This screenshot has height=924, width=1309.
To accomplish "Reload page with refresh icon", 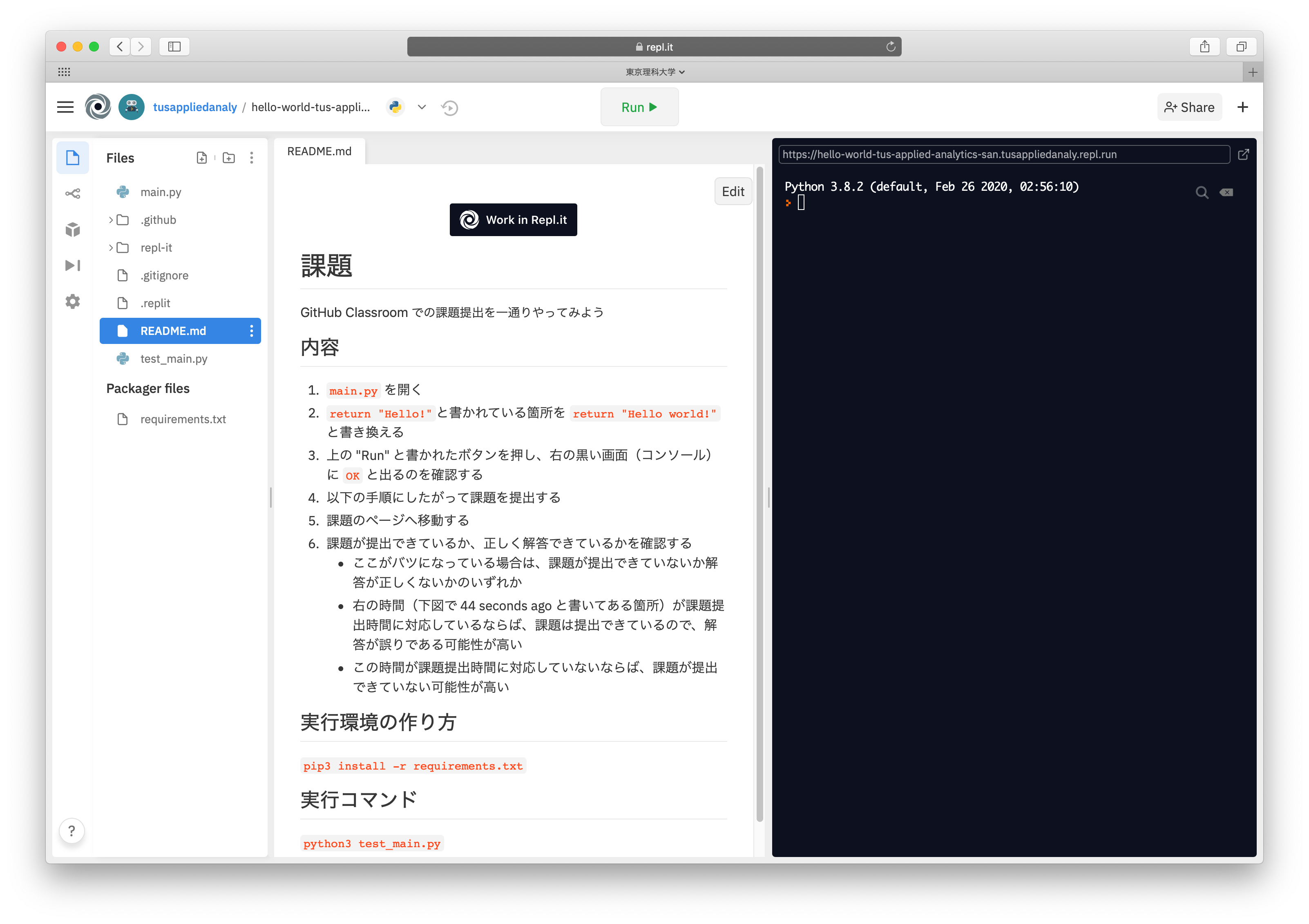I will tap(891, 47).
